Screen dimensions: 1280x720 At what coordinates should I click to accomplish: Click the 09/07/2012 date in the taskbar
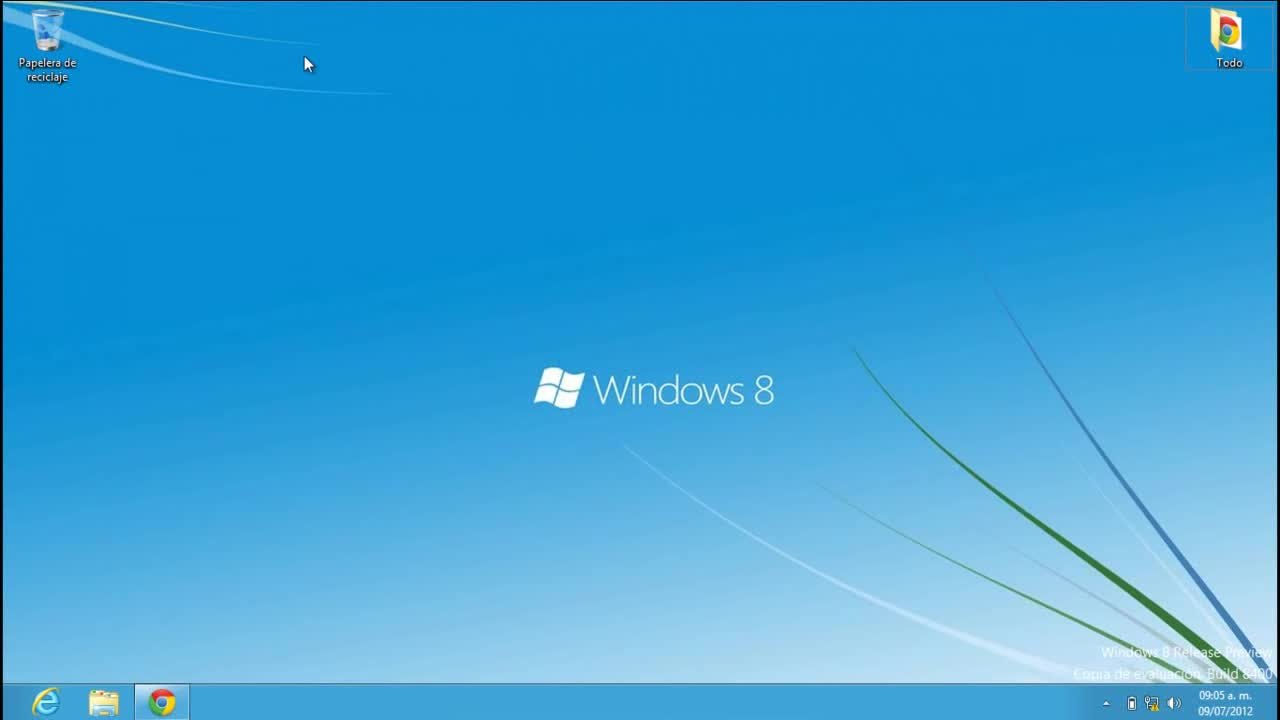(x=1225, y=711)
